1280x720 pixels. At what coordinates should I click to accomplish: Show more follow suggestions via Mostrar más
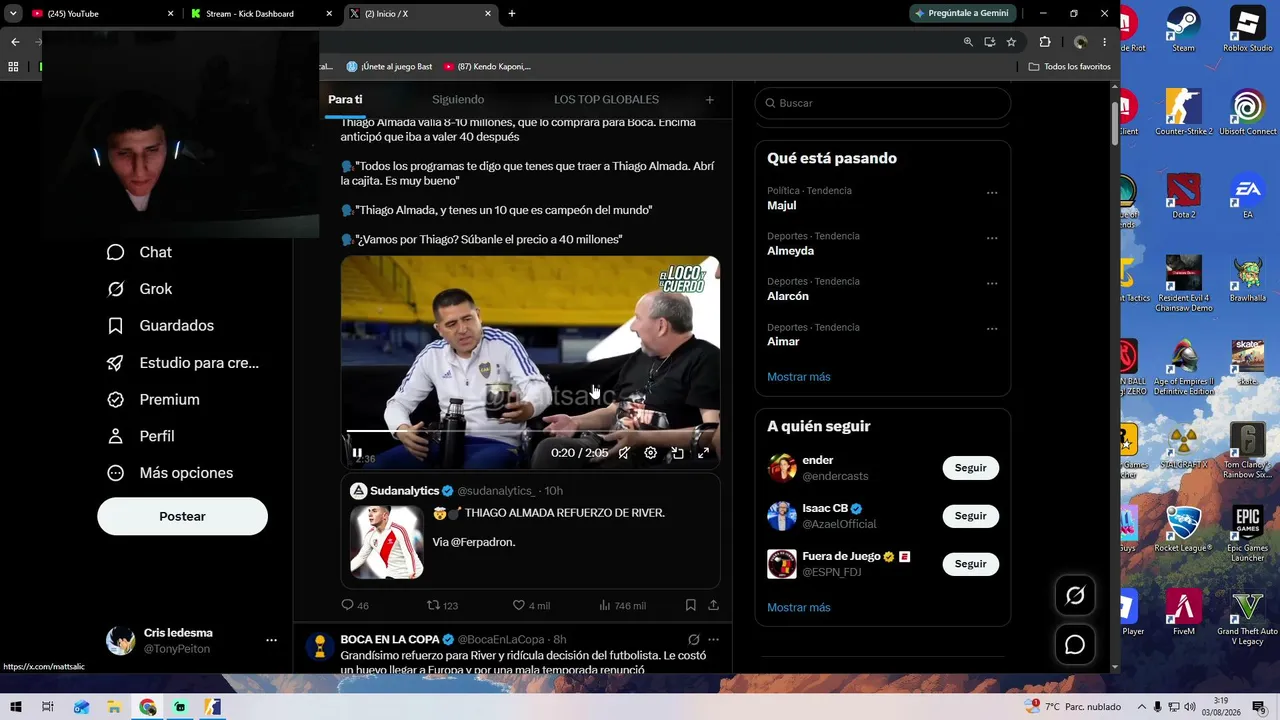(x=799, y=608)
